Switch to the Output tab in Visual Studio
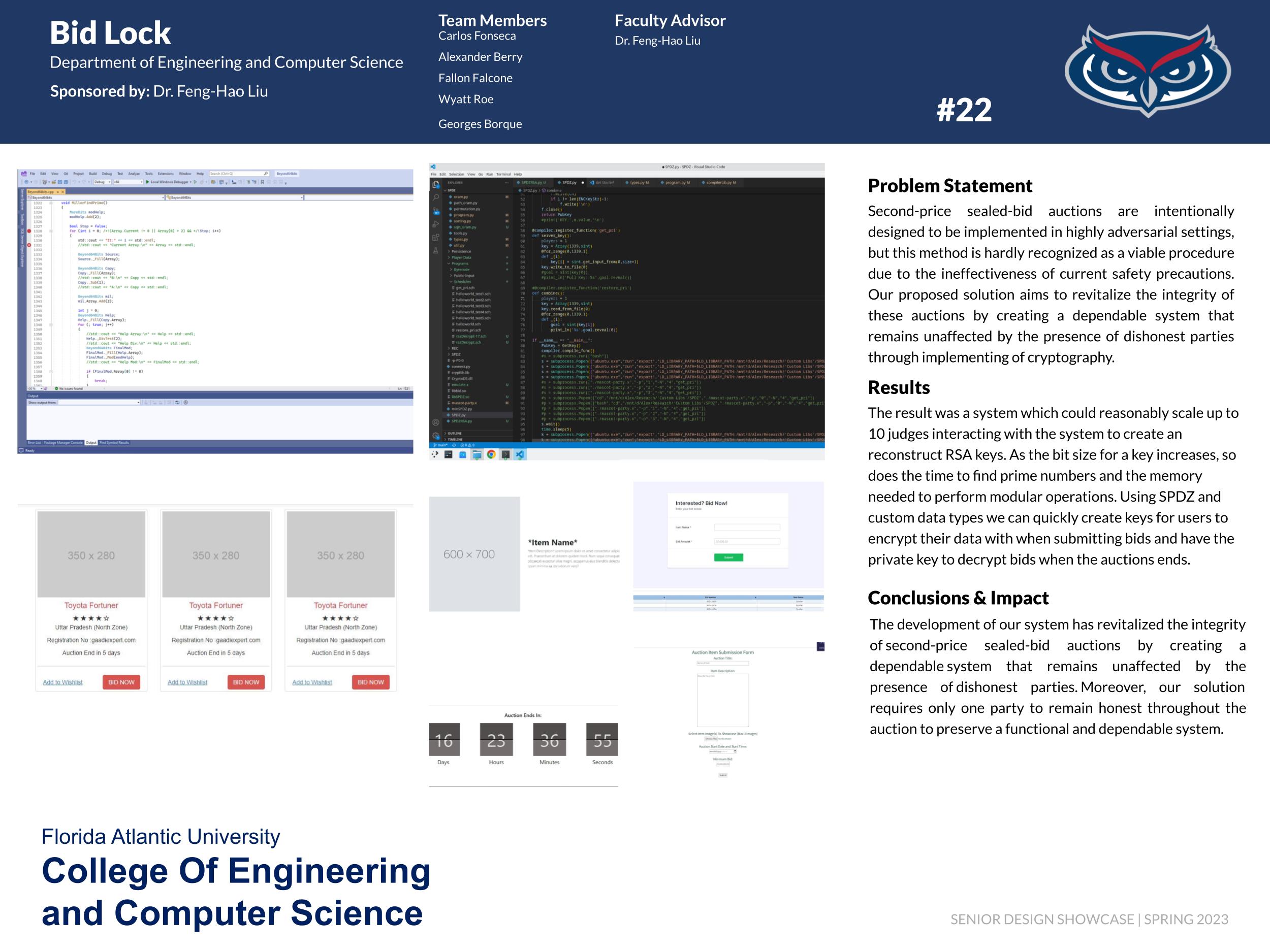Viewport: 1270px width, 952px height. 91,442
